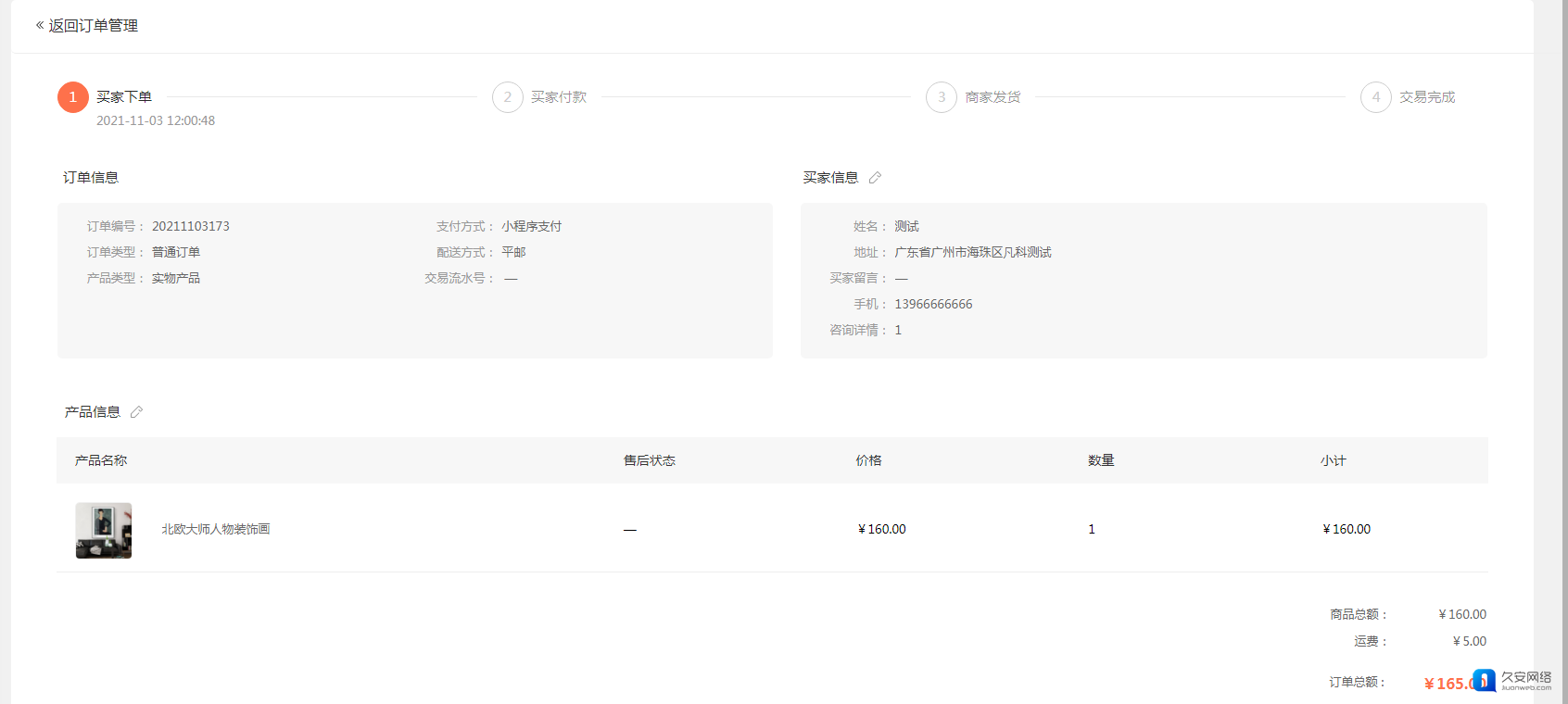Click the phone number 13966666666
Viewport: 1568px width, 704px height.
click(x=933, y=304)
